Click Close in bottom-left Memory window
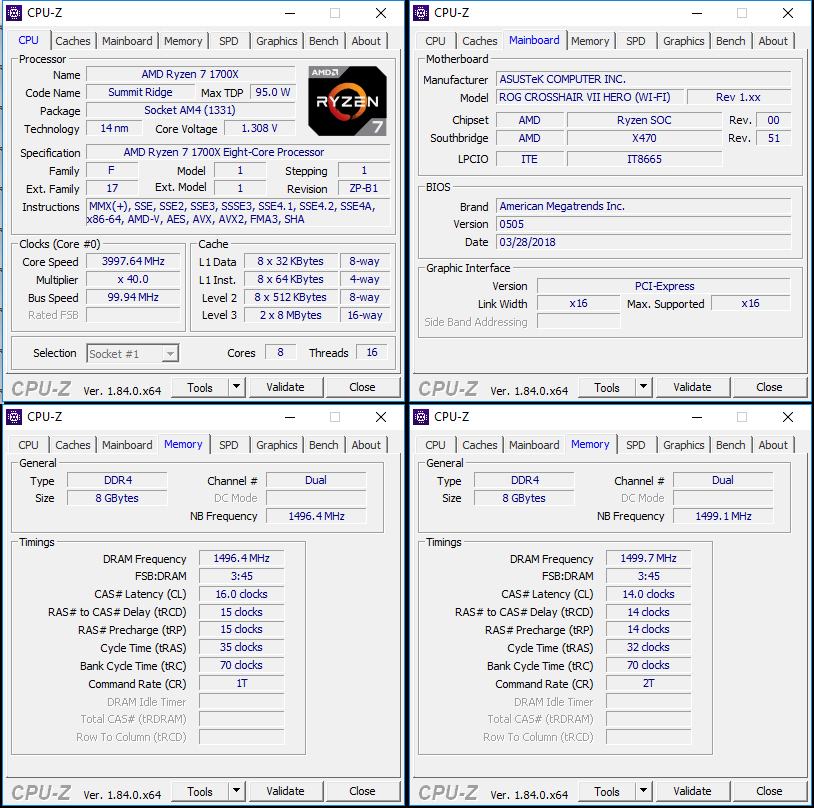The height and width of the screenshot is (808, 814). (362, 791)
